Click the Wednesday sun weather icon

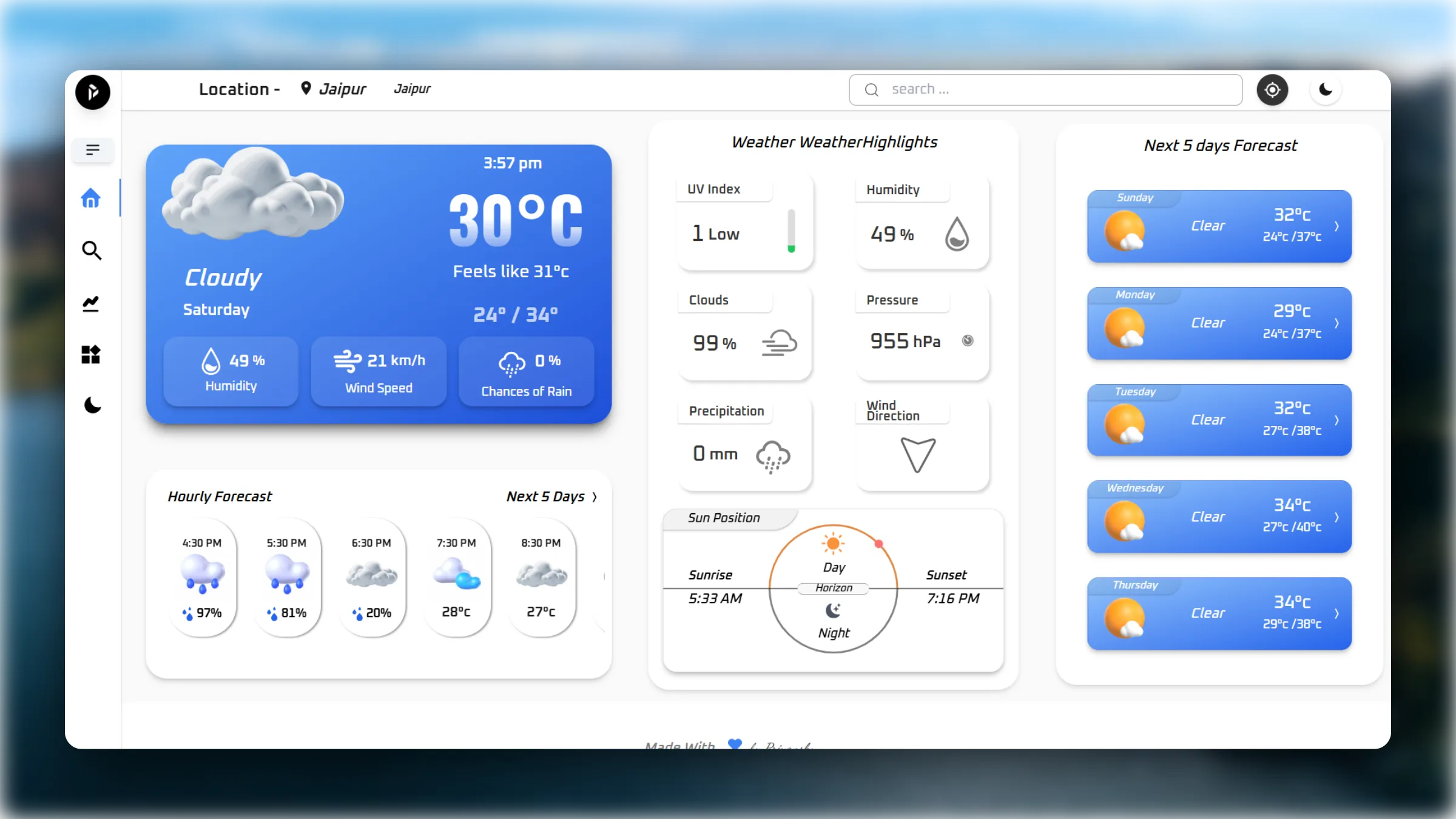pyautogui.click(x=1125, y=521)
